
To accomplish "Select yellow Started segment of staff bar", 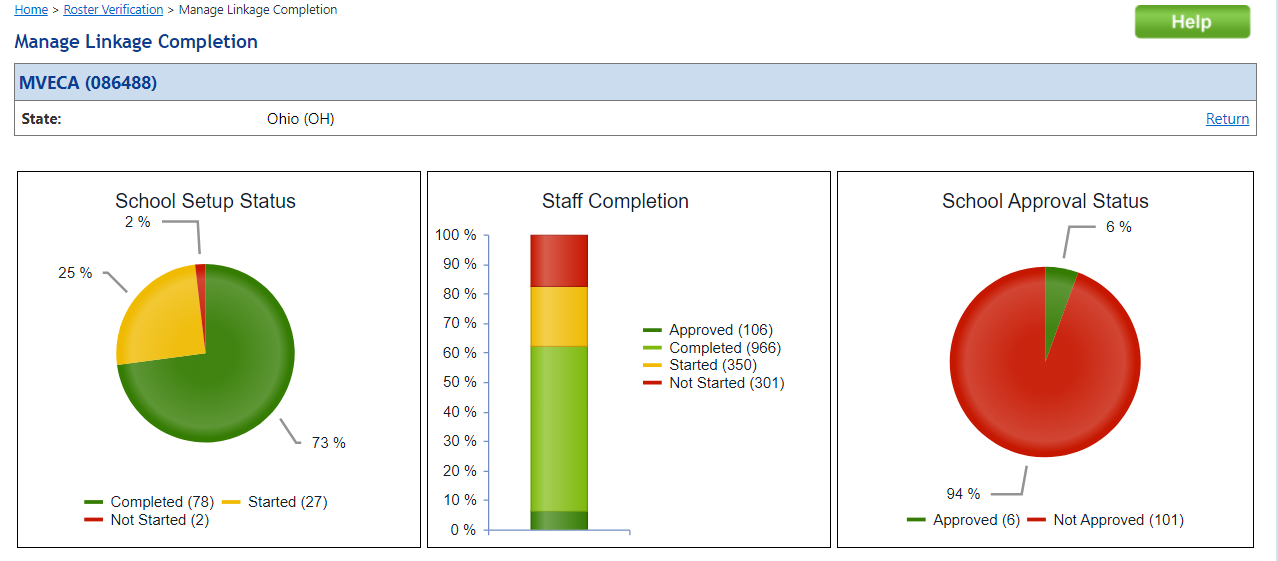I will coord(559,316).
